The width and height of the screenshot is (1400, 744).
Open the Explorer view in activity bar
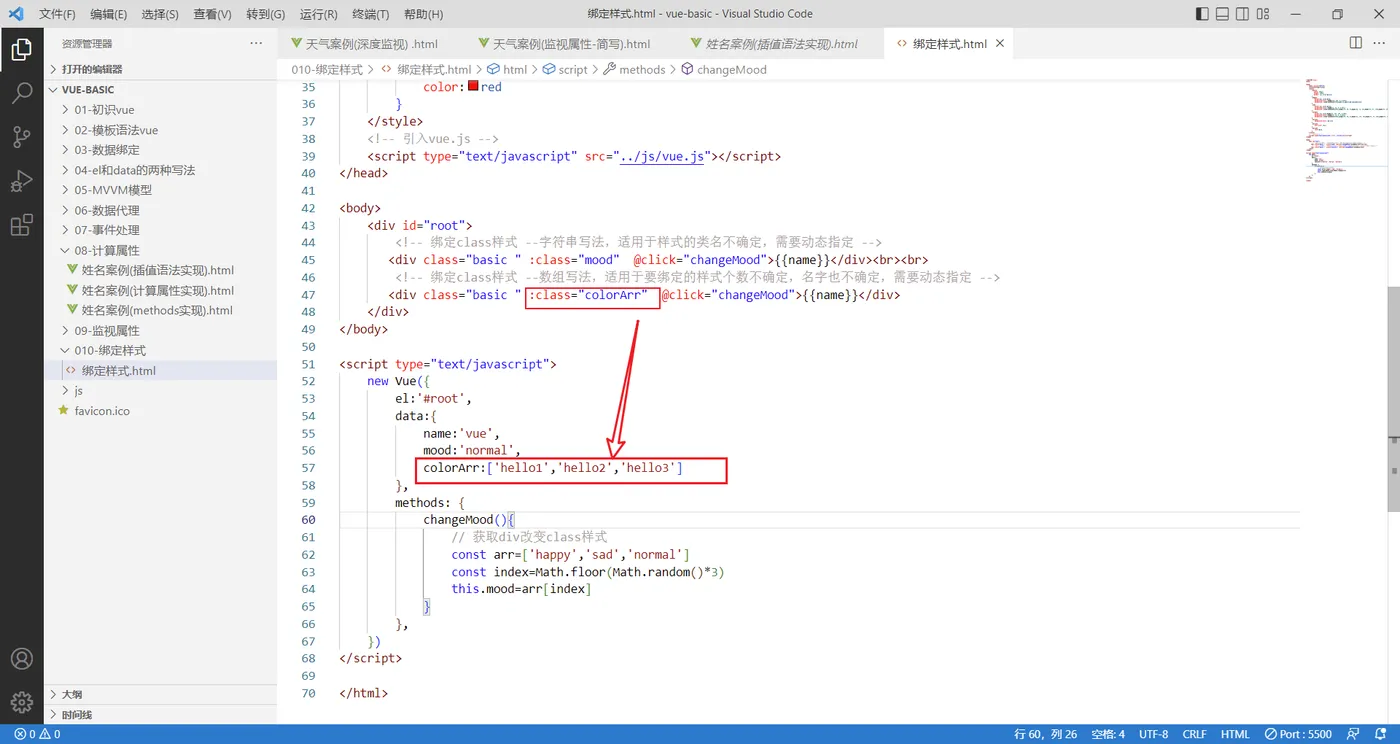pyautogui.click(x=21, y=49)
